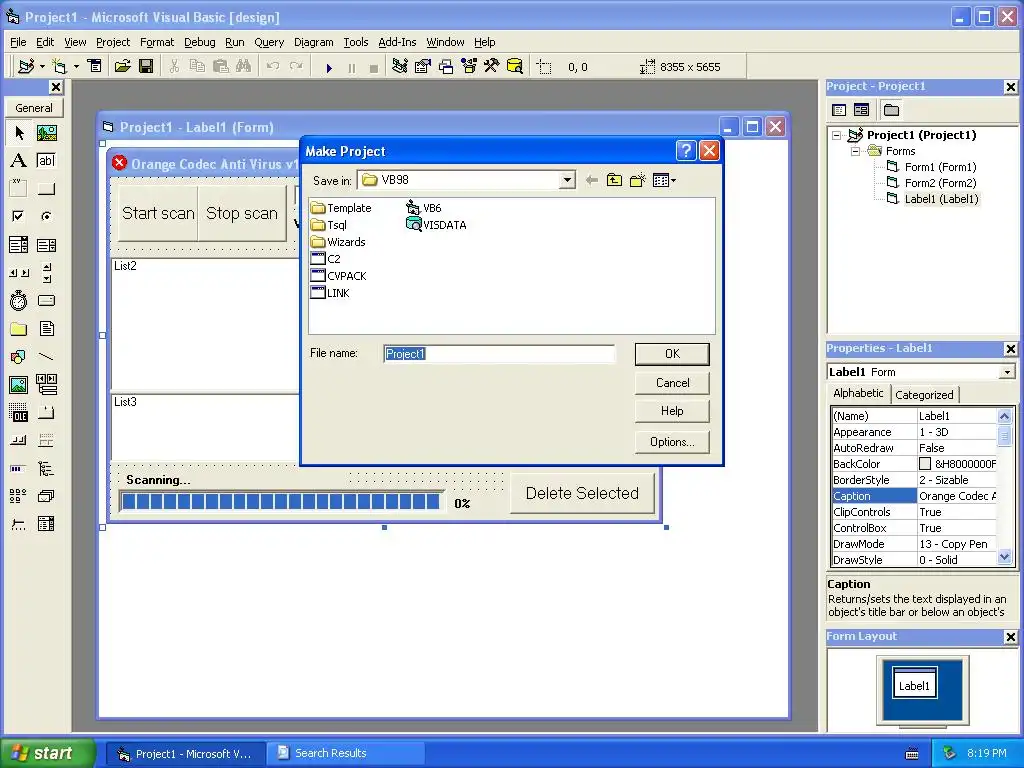
Task: Collapse the Forms folder node
Action: click(856, 152)
